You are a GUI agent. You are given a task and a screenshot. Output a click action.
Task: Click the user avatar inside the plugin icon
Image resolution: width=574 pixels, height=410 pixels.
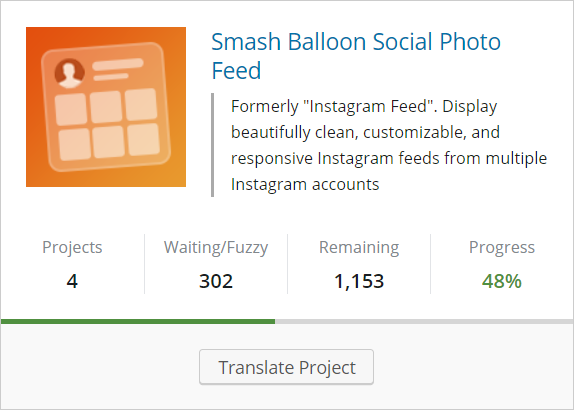coord(70,73)
